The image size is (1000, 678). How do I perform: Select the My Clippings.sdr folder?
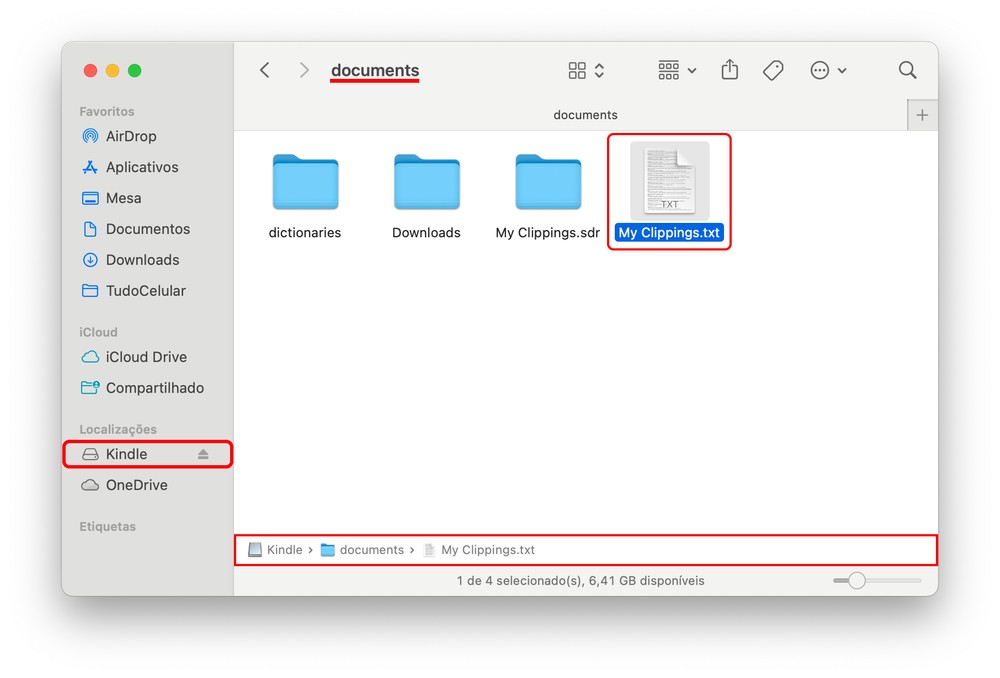tap(547, 183)
